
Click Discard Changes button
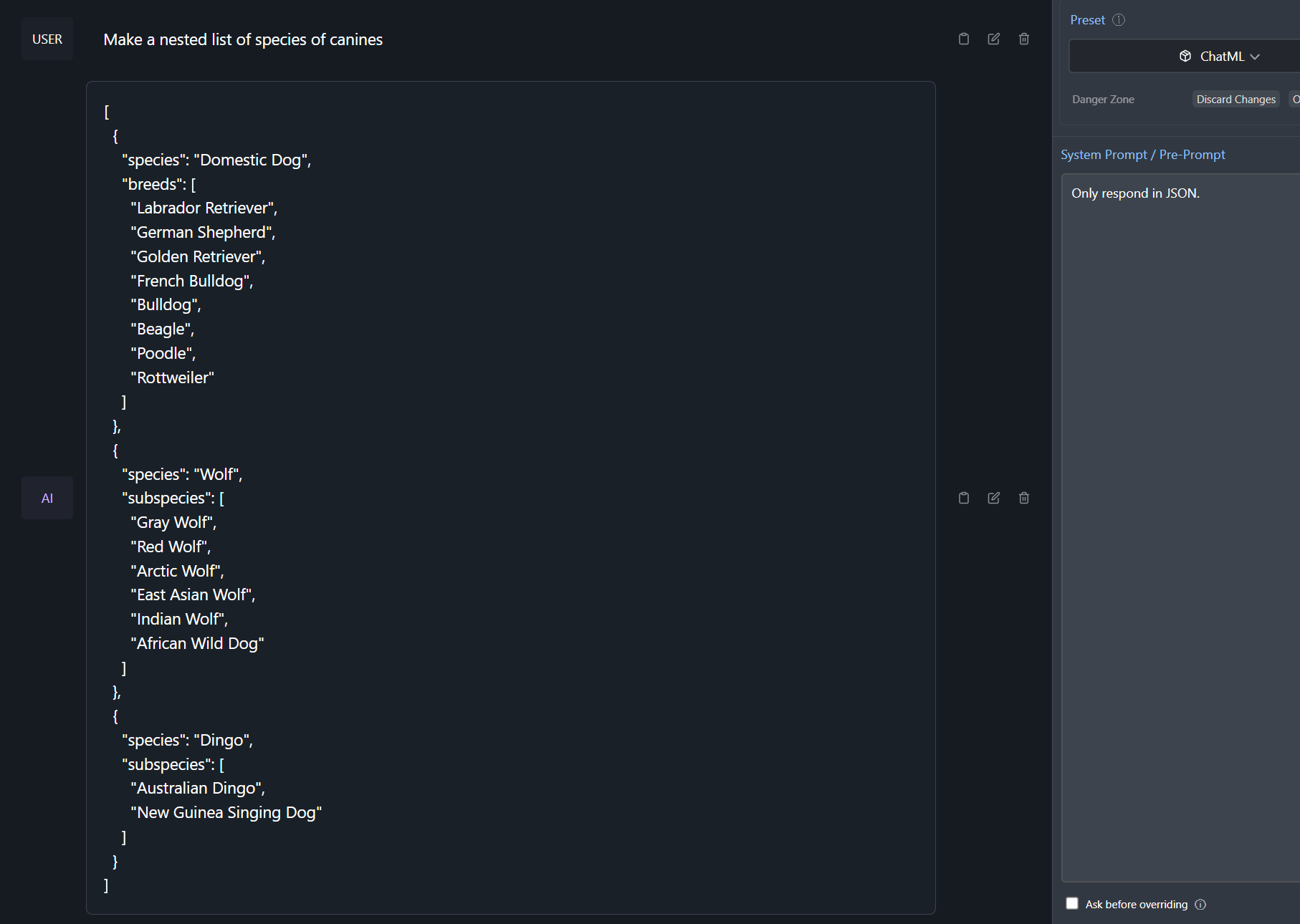click(x=1236, y=100)
